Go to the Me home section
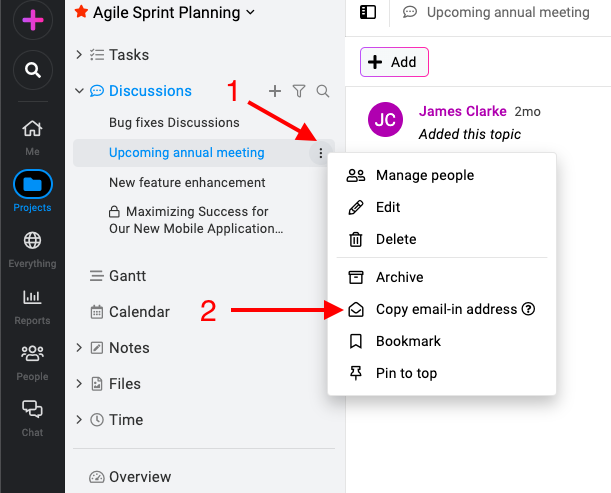Screen dimensions: 611x493 pyautogui.click(x=32, y=137)
